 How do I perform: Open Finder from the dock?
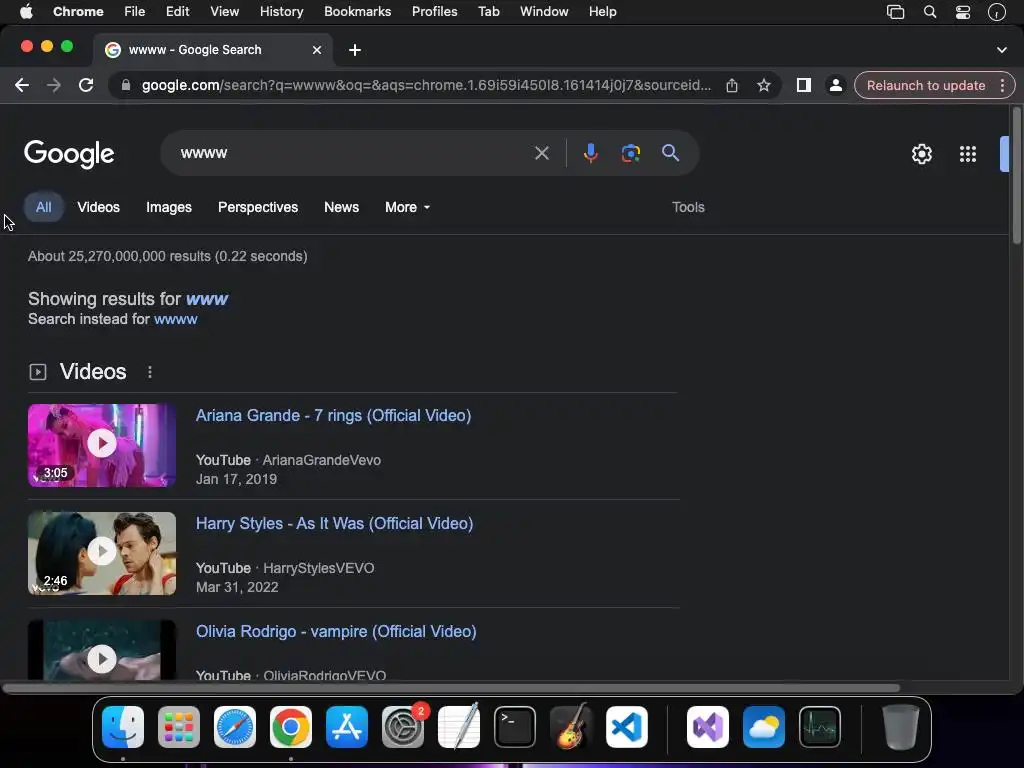[123, 727]
